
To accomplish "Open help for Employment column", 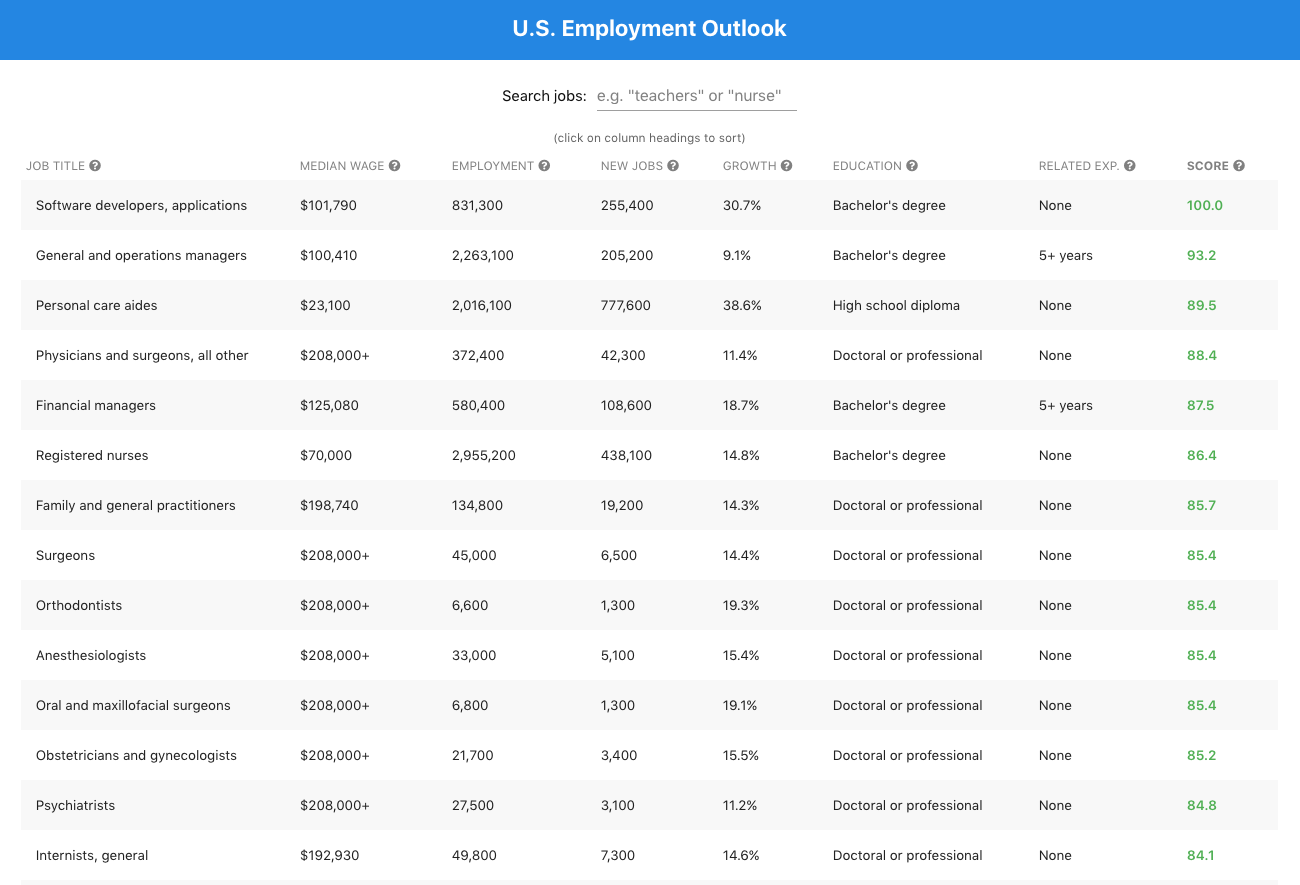I will point(543,165).
